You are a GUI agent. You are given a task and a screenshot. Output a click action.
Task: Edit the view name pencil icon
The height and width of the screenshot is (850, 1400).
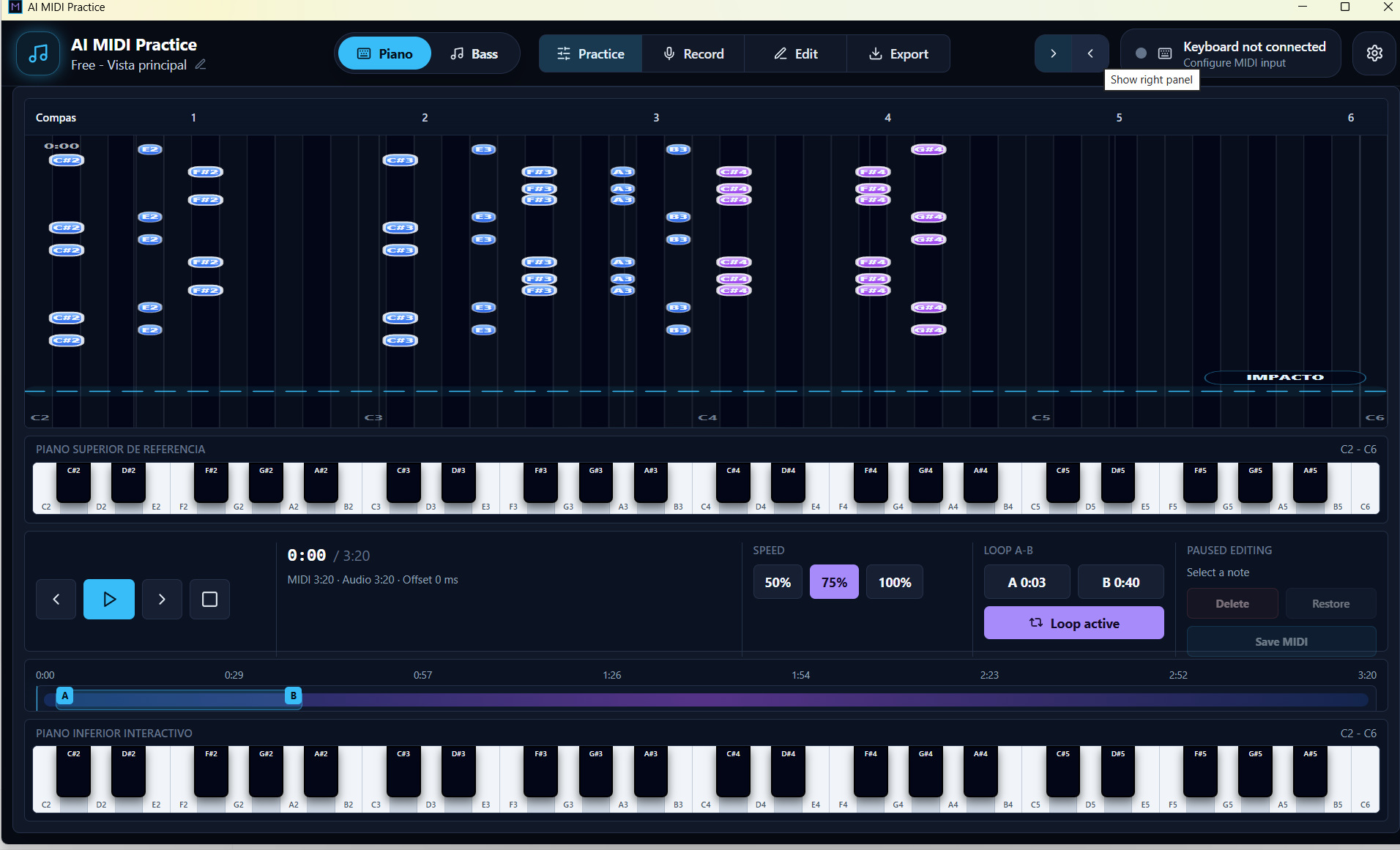(x=201, y=65)
